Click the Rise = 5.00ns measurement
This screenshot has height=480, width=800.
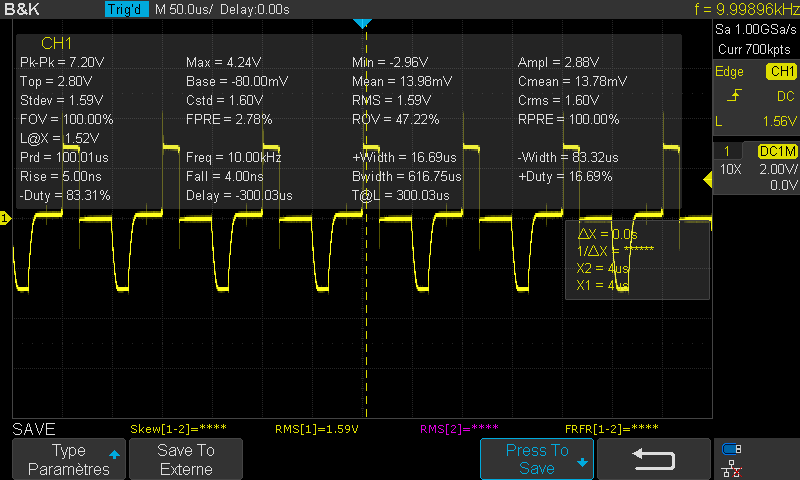pyautogui.click(x=61, y=176)
